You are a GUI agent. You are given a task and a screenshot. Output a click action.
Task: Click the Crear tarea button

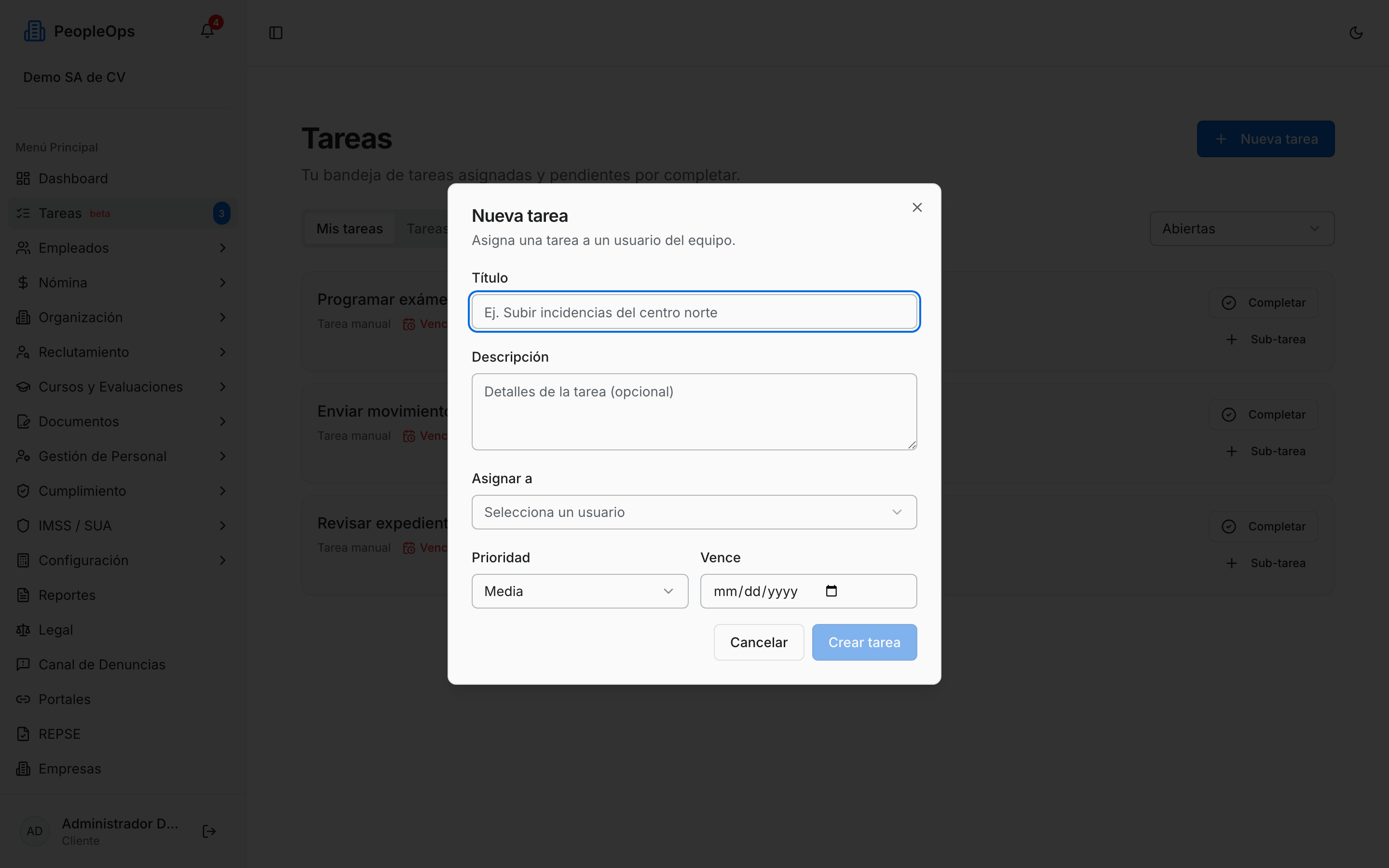(864, 642)
